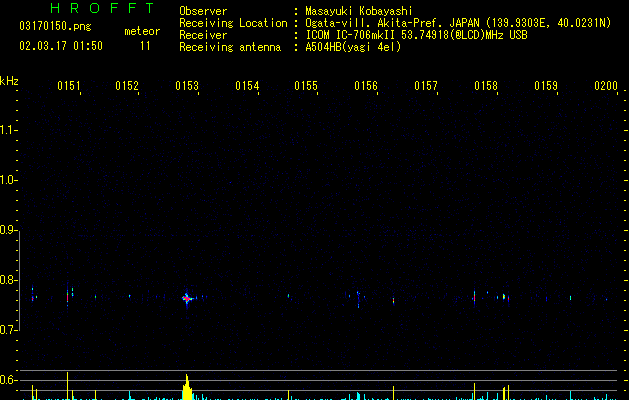Click the 0.9 frequency axis label
The height and width of the screenshot is (400, 629).
[x=7, y=230]
